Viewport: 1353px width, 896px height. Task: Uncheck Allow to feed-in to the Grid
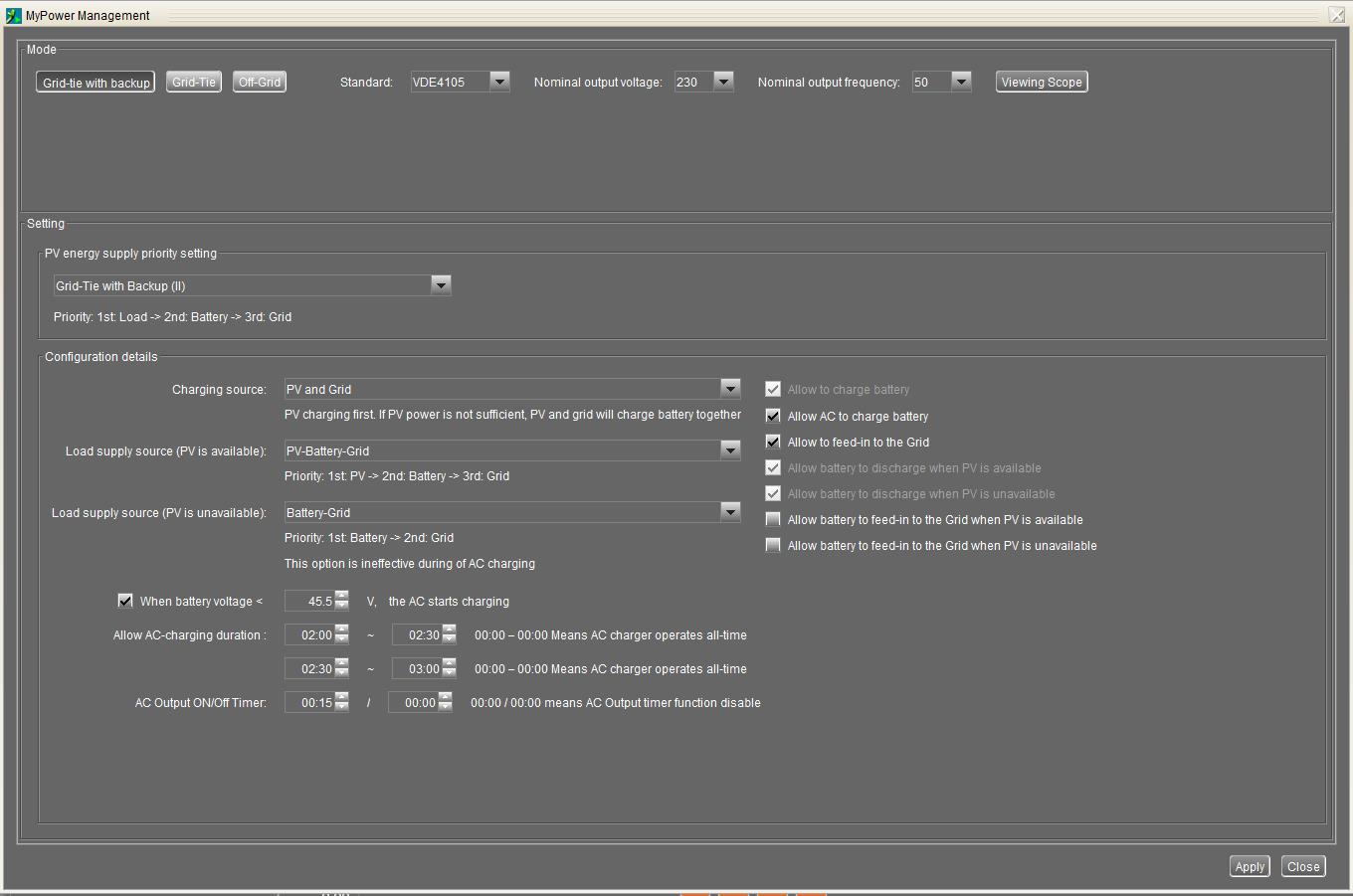point(773,442)
